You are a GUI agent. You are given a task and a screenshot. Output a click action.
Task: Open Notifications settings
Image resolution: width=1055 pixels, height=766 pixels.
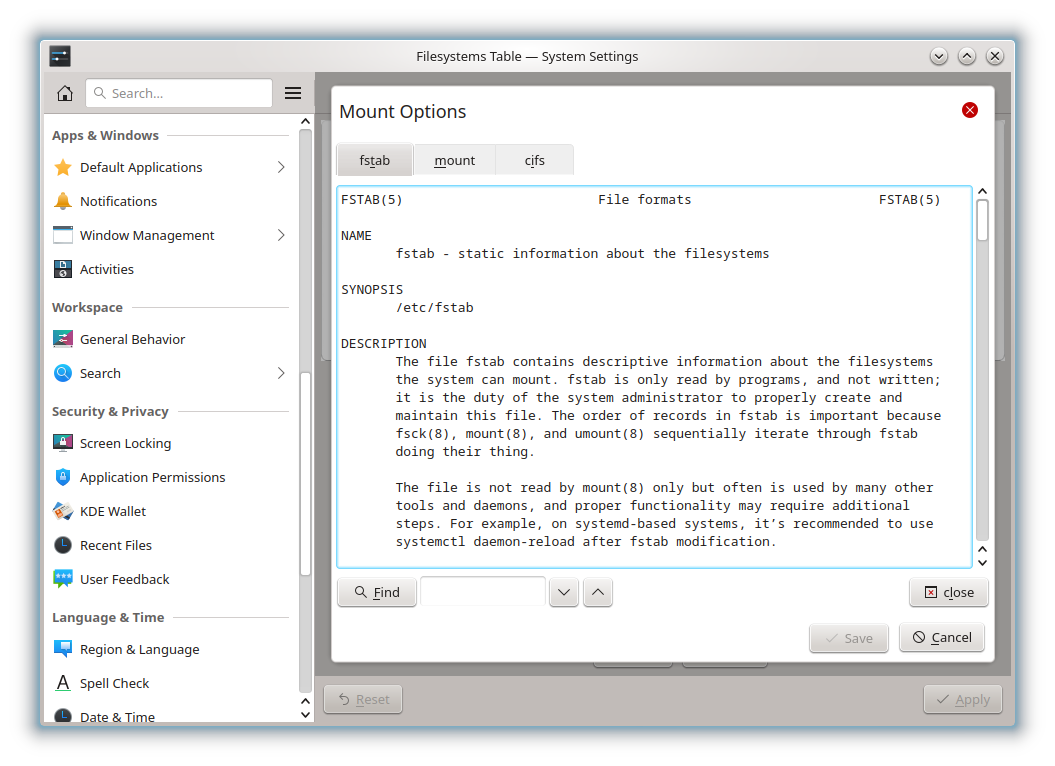[x=170, y=201]
